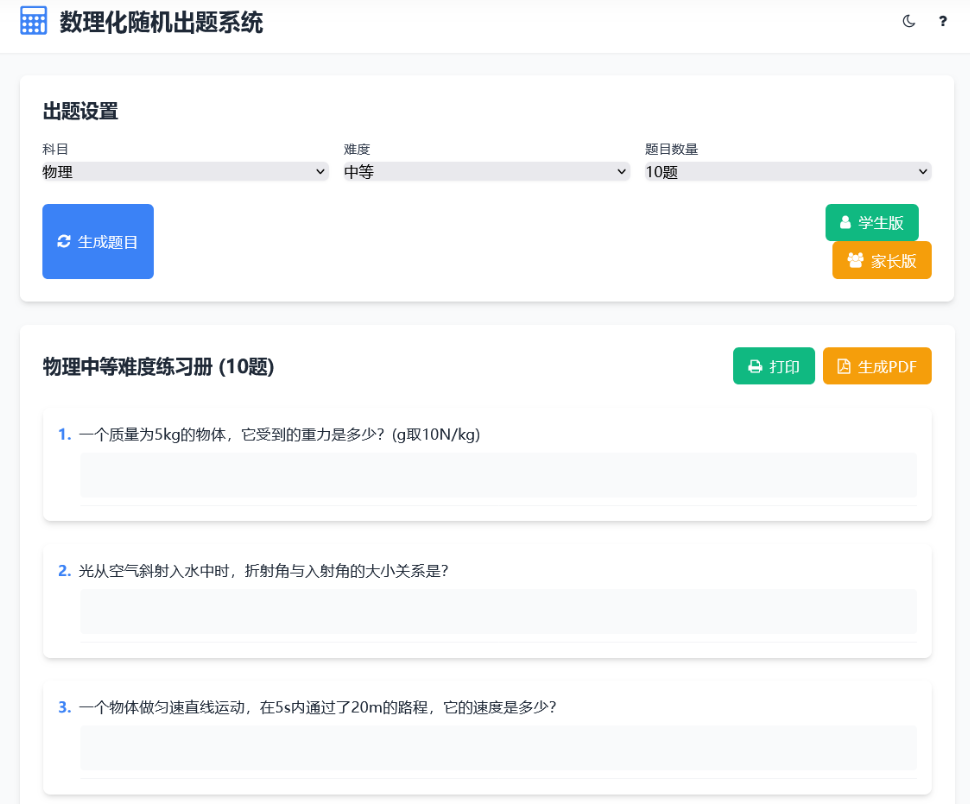The width and height of the screenshot is (970, 804).
Task: Click the 打印 print button
Action: click(x=773, y=365)
